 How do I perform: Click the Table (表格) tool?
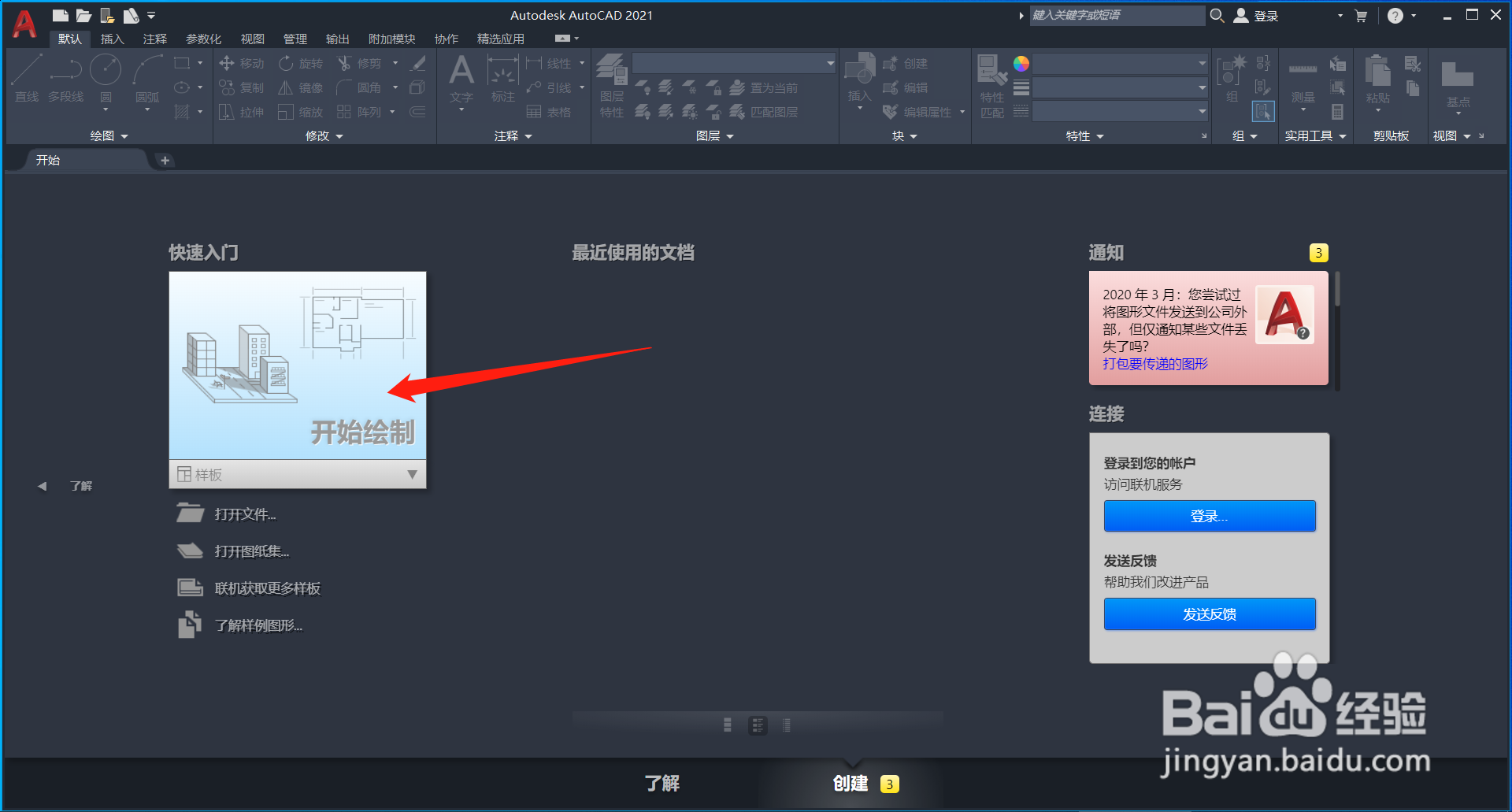(x=549, y=112)
